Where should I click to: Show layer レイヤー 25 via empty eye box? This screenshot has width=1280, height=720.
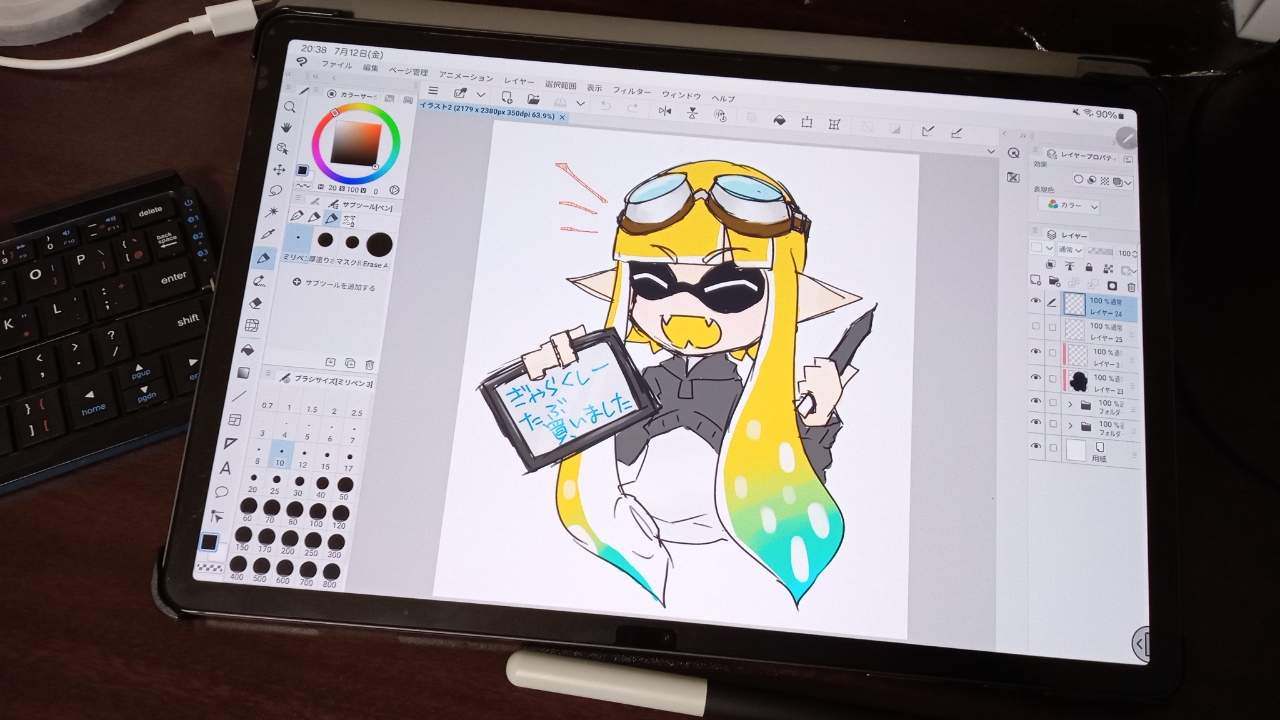pos(1035,325)
